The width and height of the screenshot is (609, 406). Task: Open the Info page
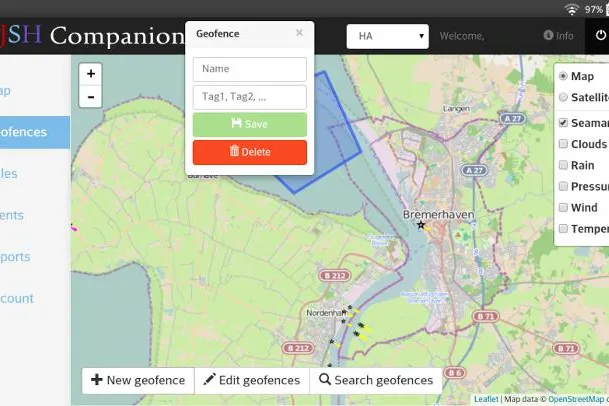coord(559,36)
